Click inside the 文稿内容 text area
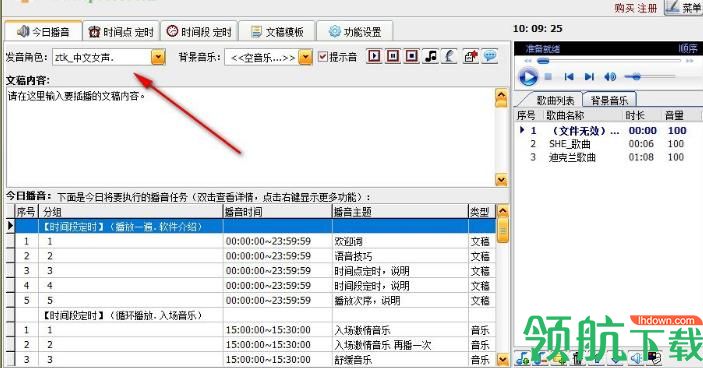 point(250,137)
